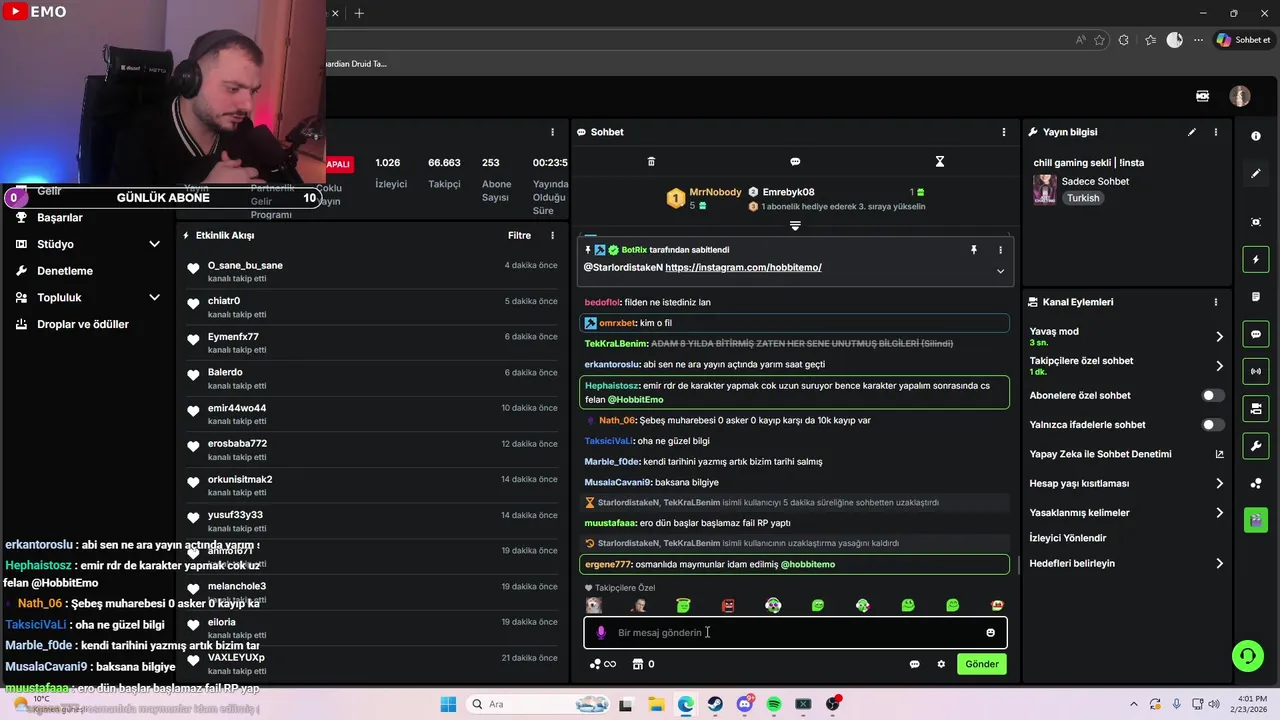Click the Turkish language tag
This screenshot has width=1280, height=720.
(1083, 199)
